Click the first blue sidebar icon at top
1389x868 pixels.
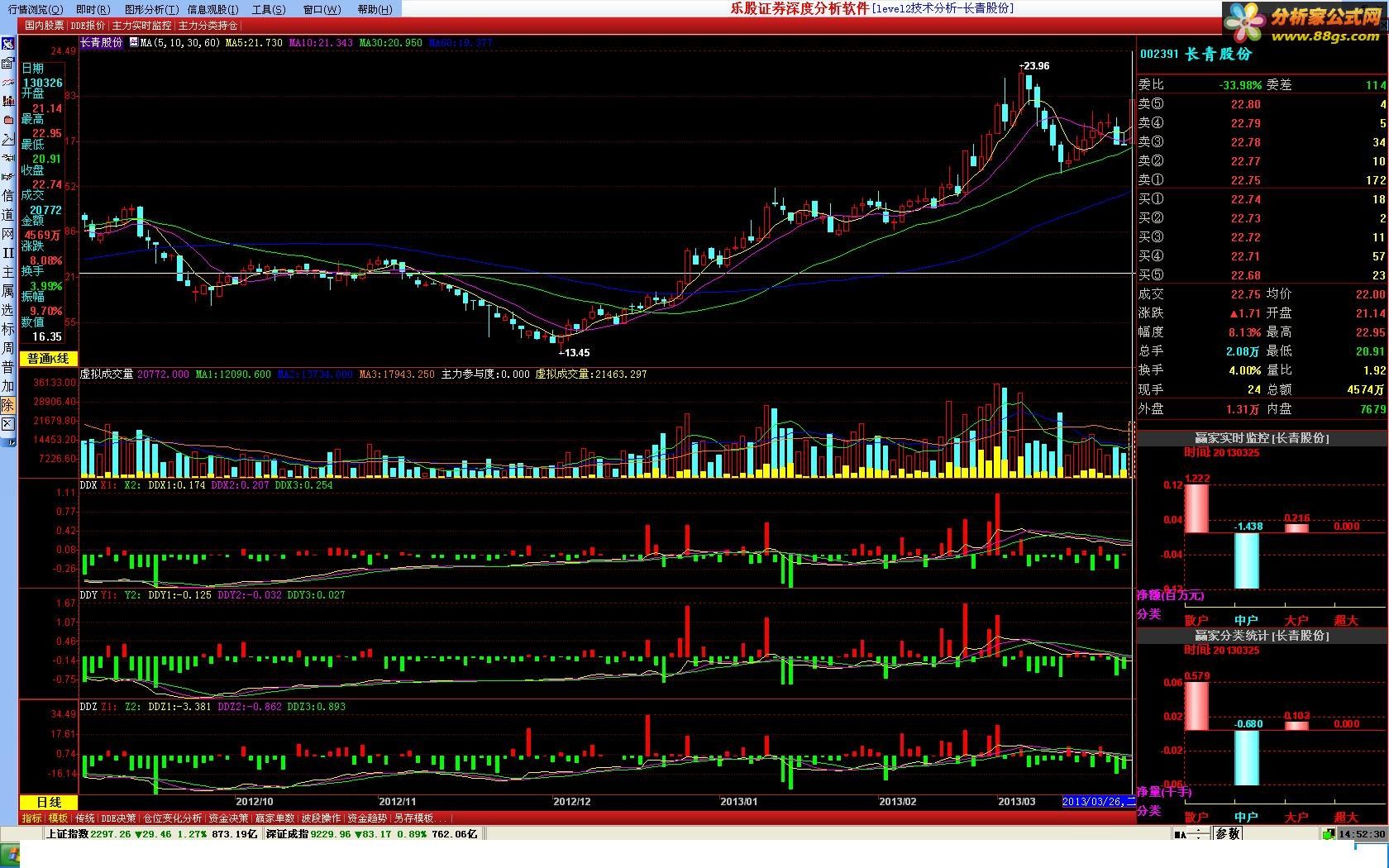click(7, 45)
